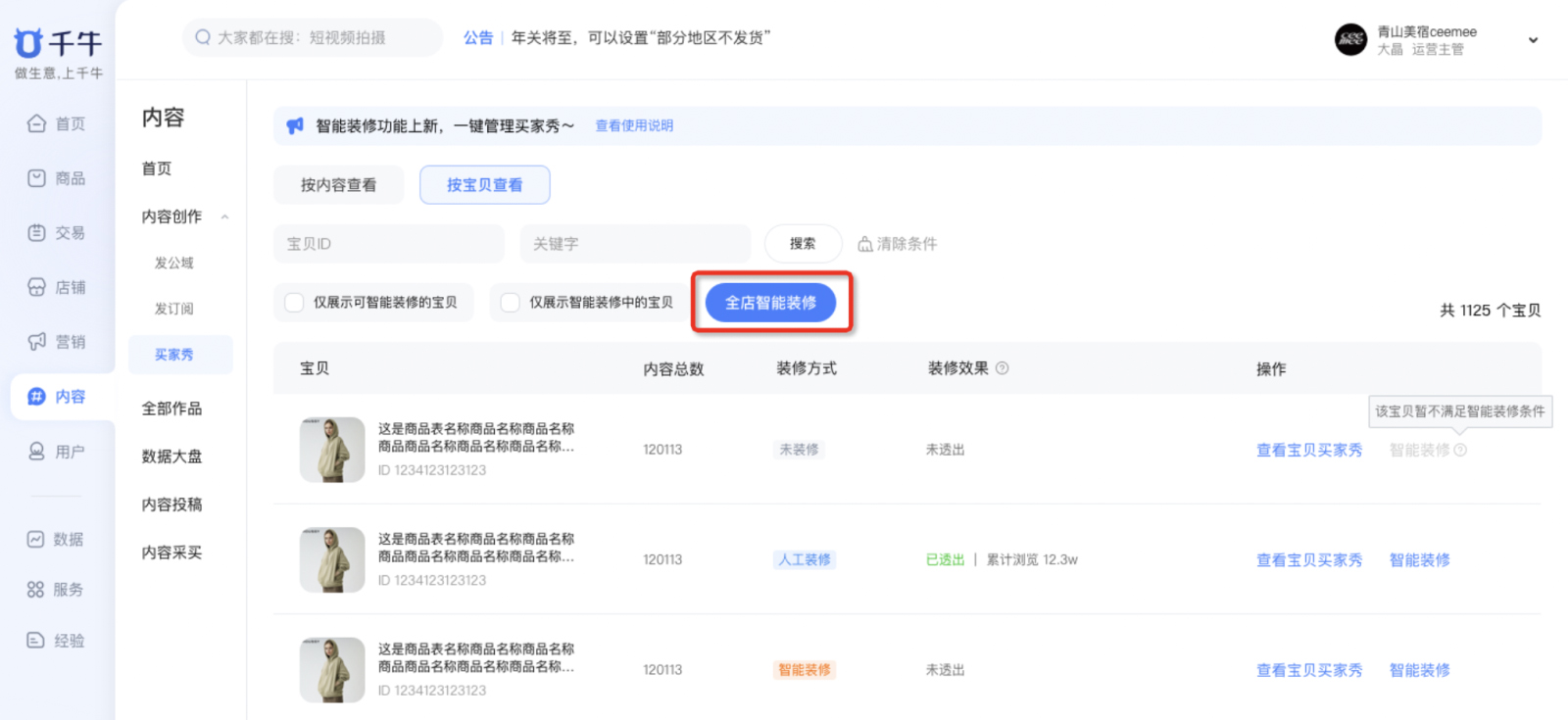Click the help icon next to 装修效果
This screenshot has width=1568, height=720.
[x=1002, y=368]
